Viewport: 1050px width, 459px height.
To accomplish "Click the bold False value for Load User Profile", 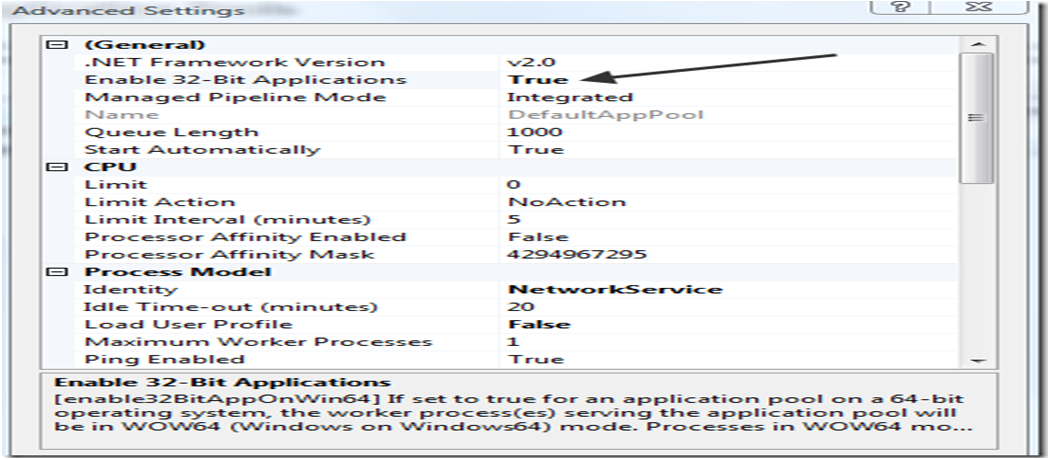I will coord(539,324).
